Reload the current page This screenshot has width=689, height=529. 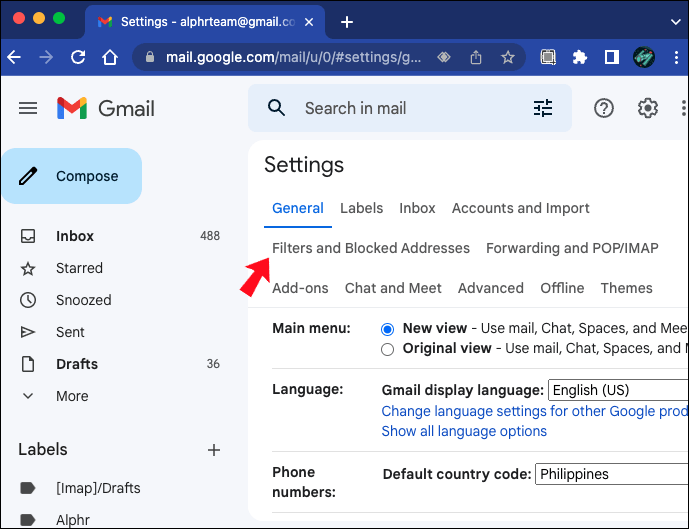pos(78,57)
